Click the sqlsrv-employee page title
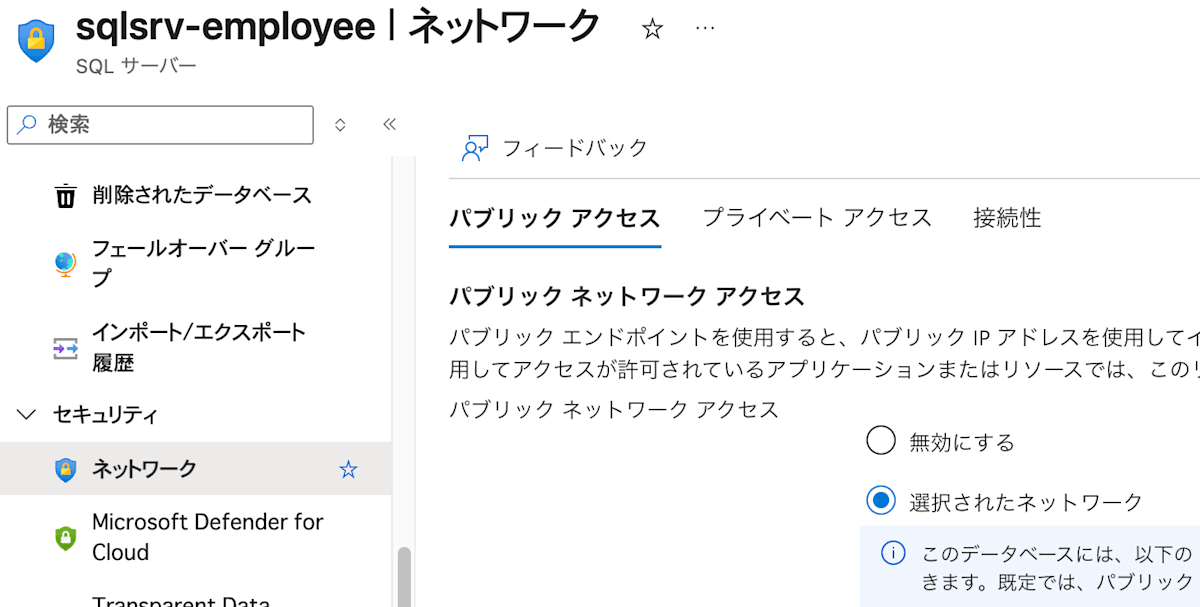 [225, 28]
